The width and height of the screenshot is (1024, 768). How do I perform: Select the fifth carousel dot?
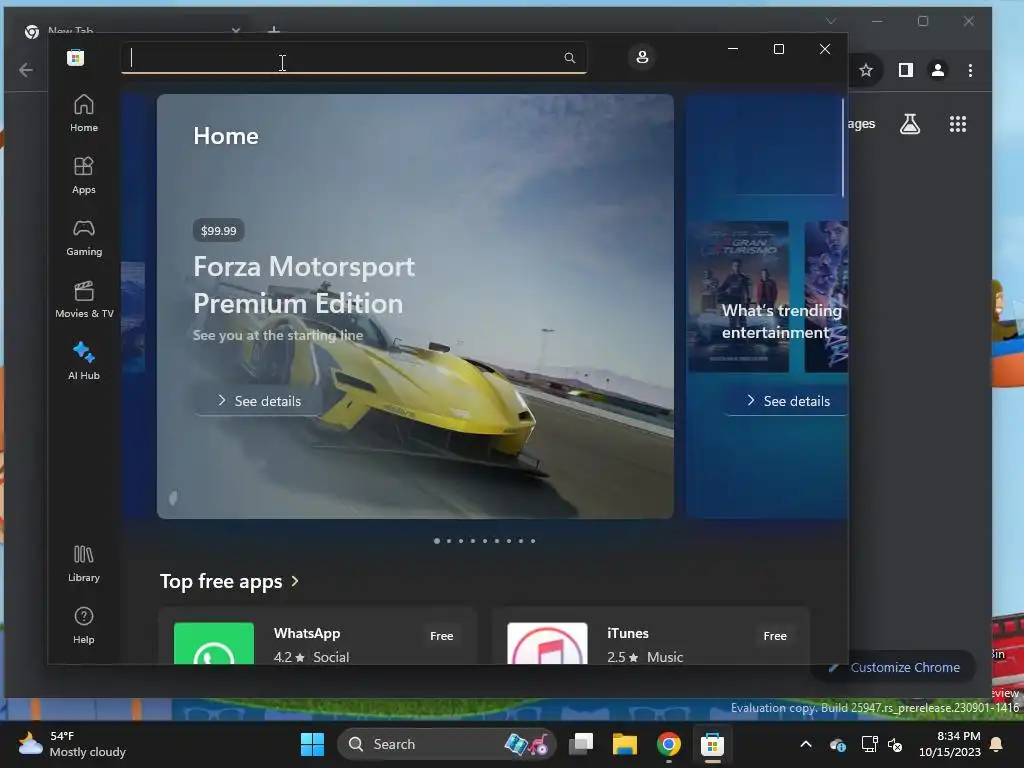coord(485,541)
